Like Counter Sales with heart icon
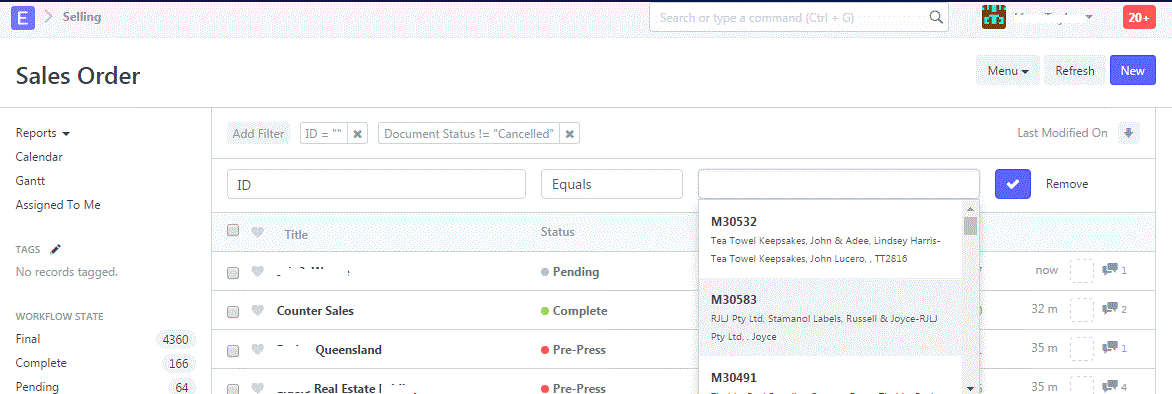Screen dimensions: 1172x394 [258, 311]
